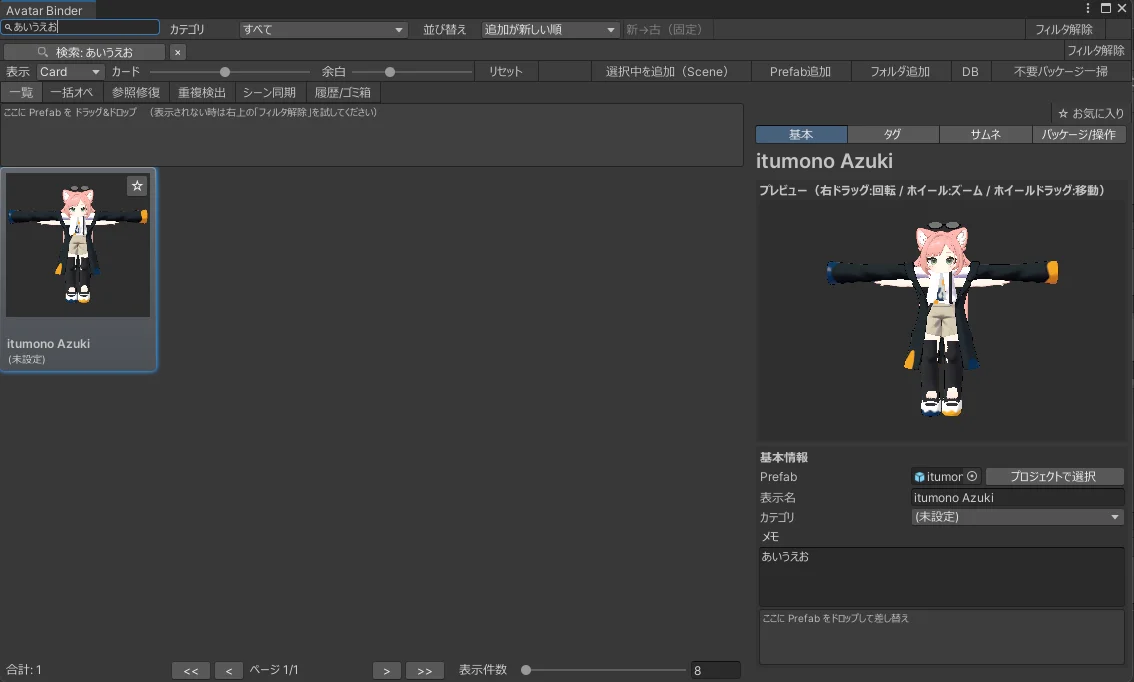Remove the 検索: あいうえお filter chip with ×

tap(177, 50)
